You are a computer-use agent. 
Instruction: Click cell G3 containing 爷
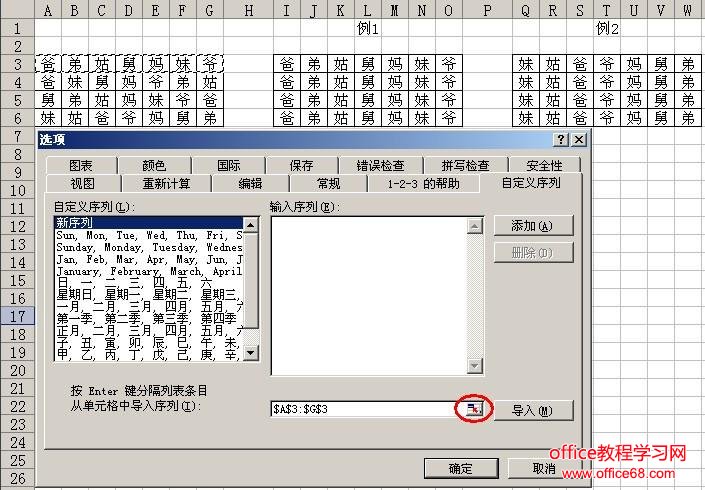(210, 64)
